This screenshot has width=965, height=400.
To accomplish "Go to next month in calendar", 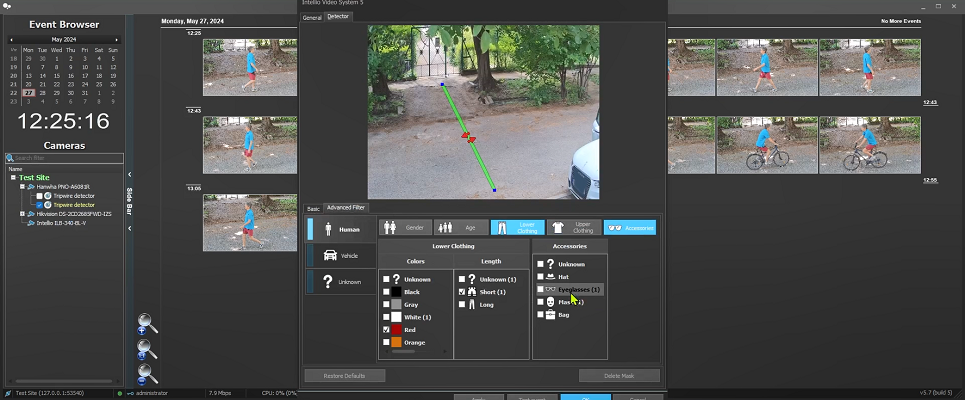I will pos(116,39).
